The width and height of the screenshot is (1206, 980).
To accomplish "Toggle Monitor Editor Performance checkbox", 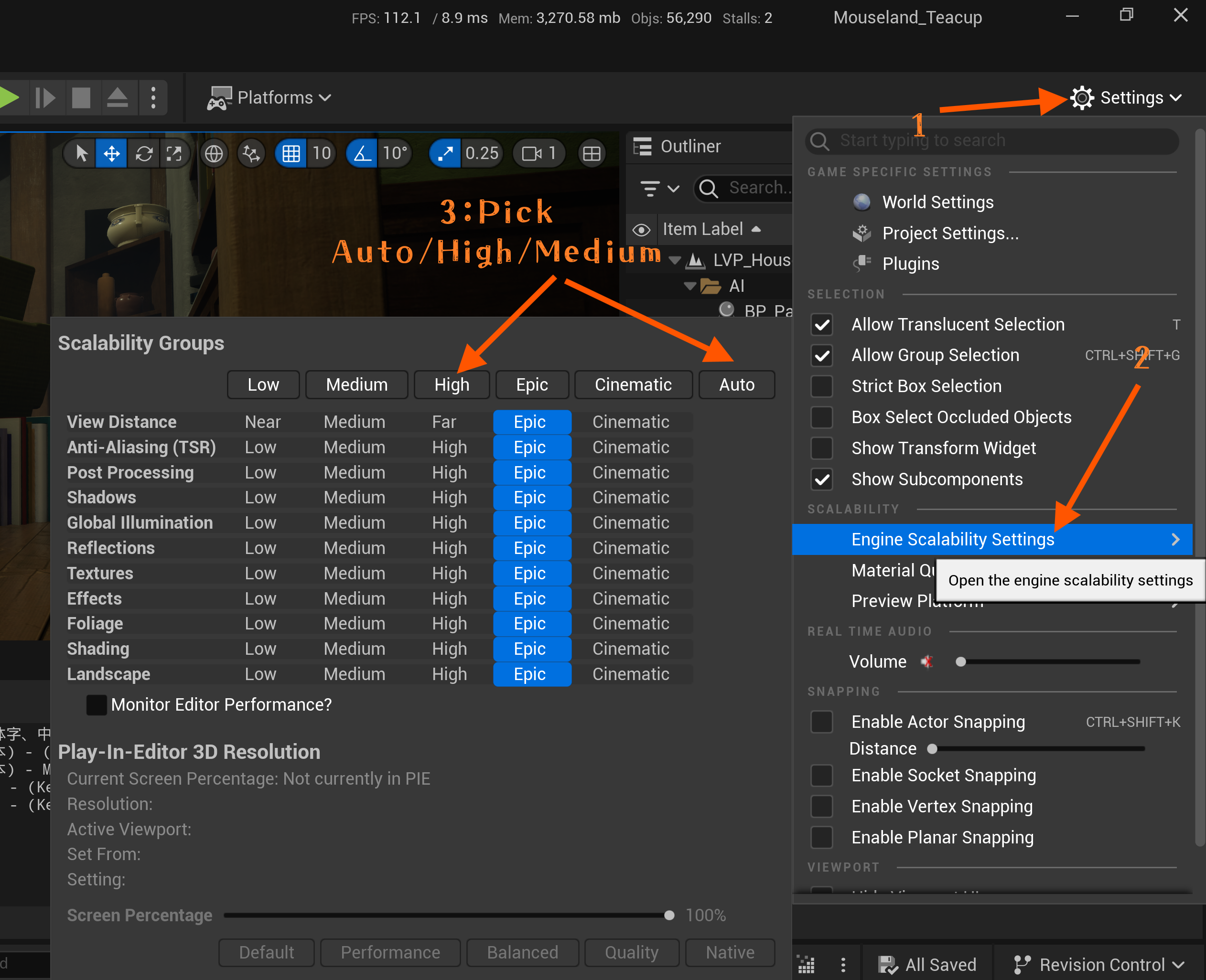I will click(x=97, y=705).
